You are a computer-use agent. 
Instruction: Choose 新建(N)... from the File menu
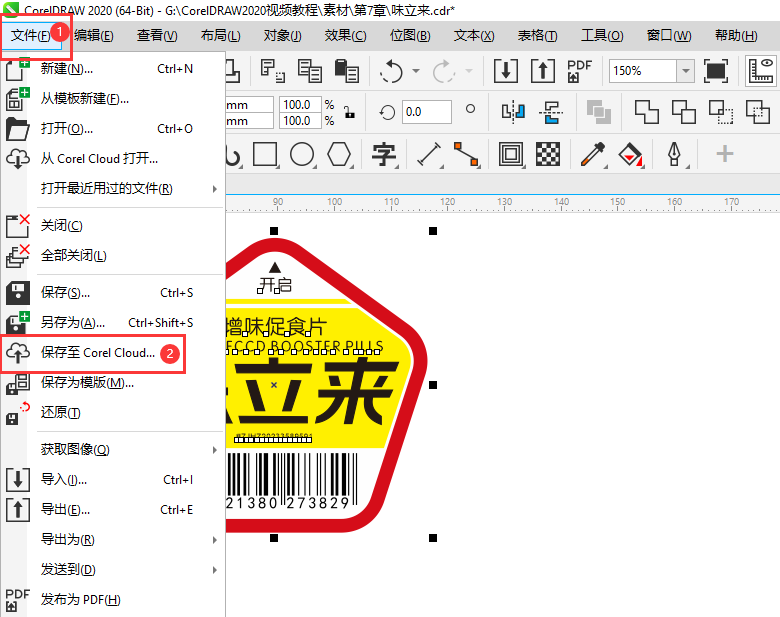tap(112, 69)
